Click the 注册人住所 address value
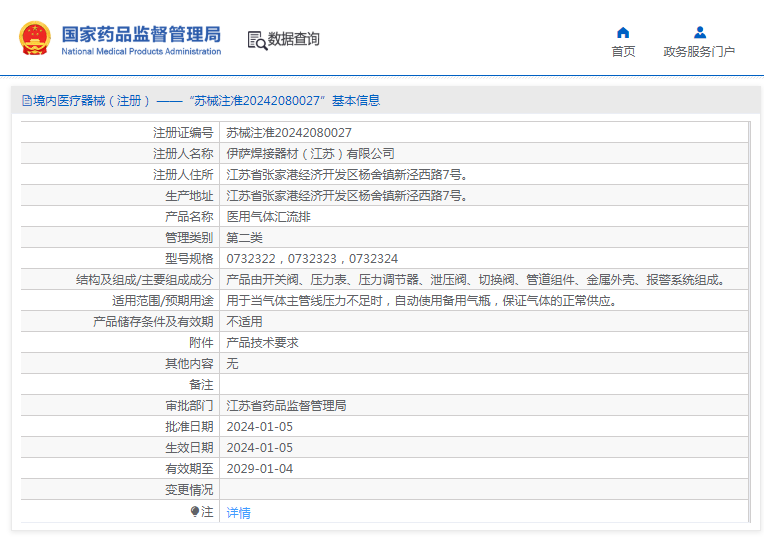Viewport: 764px width, 546px height. tap(347, 175)
